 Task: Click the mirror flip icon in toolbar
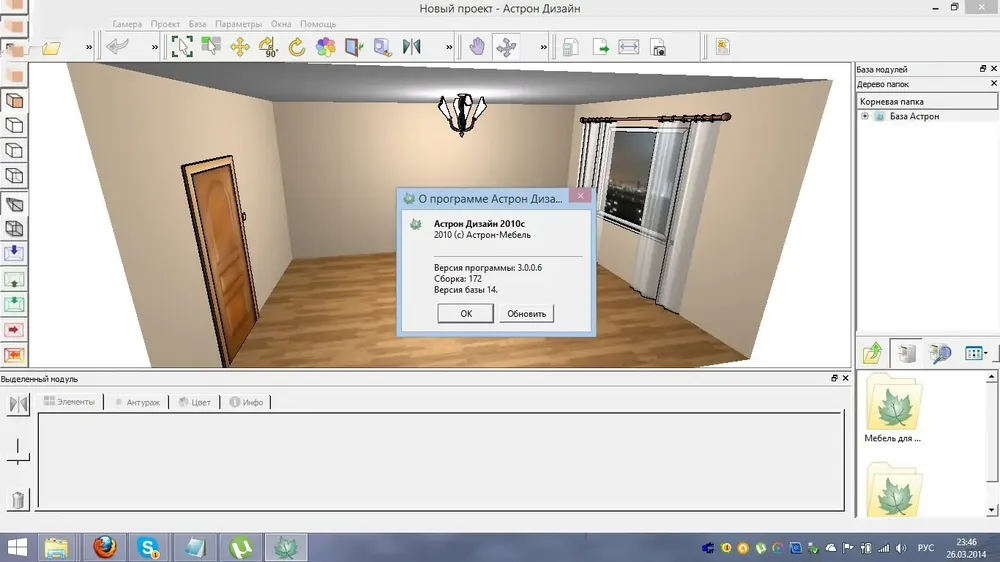click(x=411, y=47)
